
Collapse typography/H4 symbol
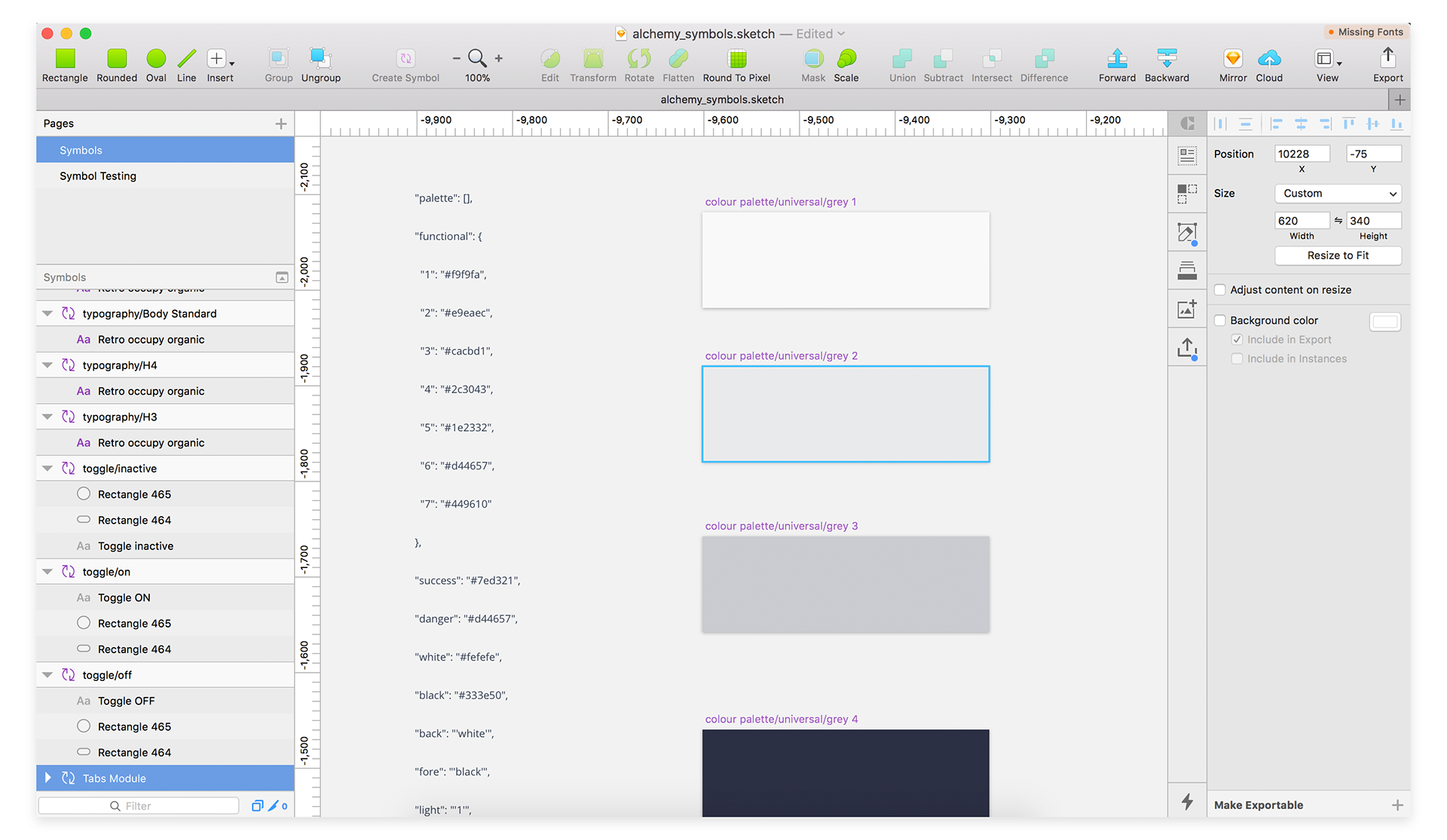(47, 365)
